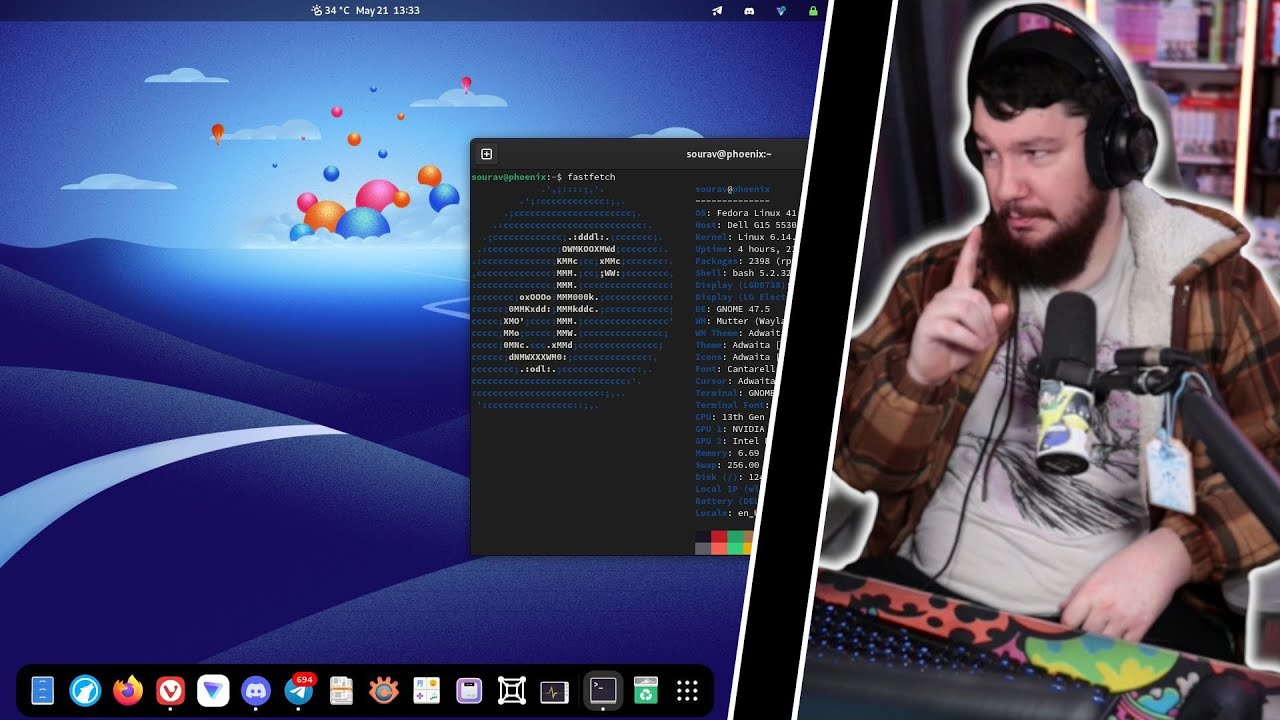Click the green color block in fastfetch

coord(734,537)
